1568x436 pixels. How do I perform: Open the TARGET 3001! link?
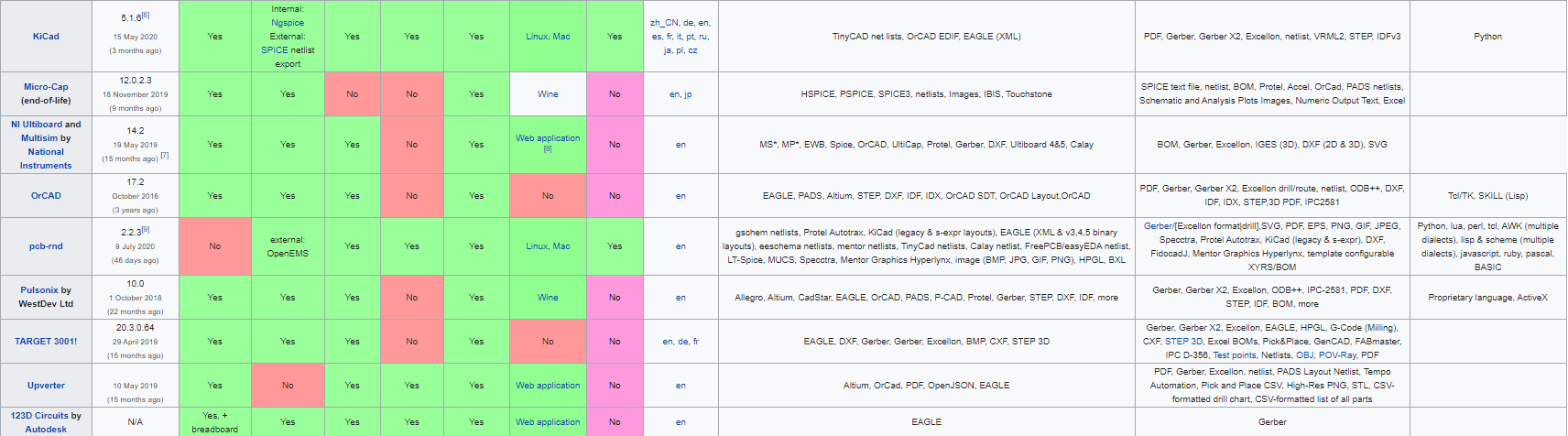tap(46, 342)
